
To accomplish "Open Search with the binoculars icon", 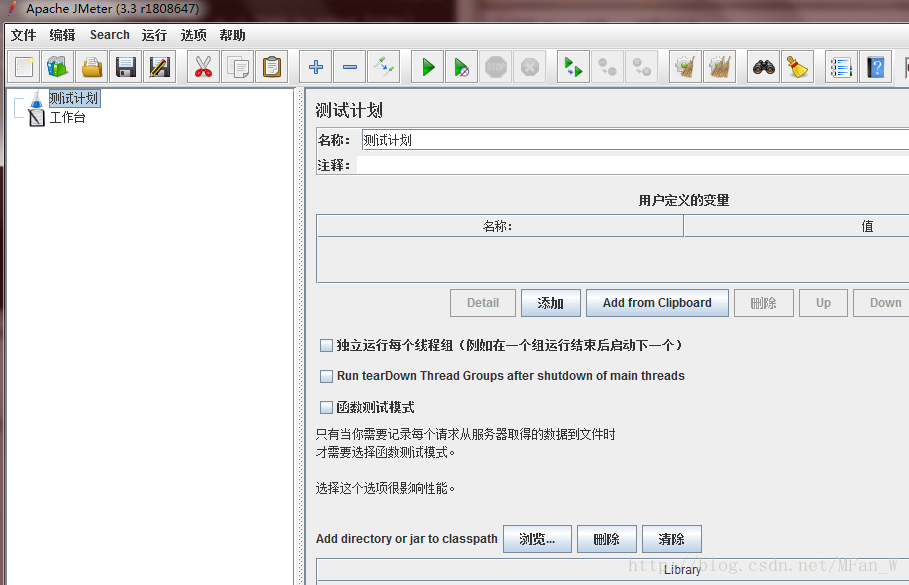I will (763, 67).
